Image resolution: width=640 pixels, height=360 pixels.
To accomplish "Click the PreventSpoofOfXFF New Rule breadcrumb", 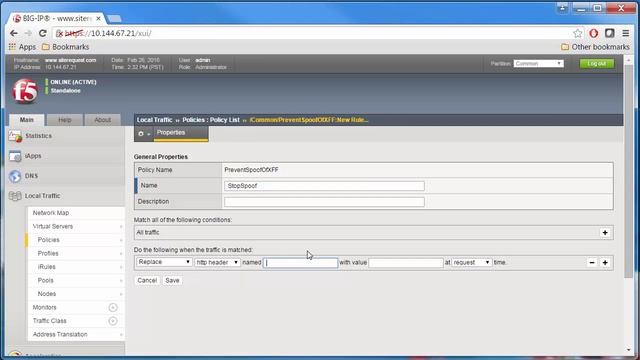I will (x=309, y=120).
